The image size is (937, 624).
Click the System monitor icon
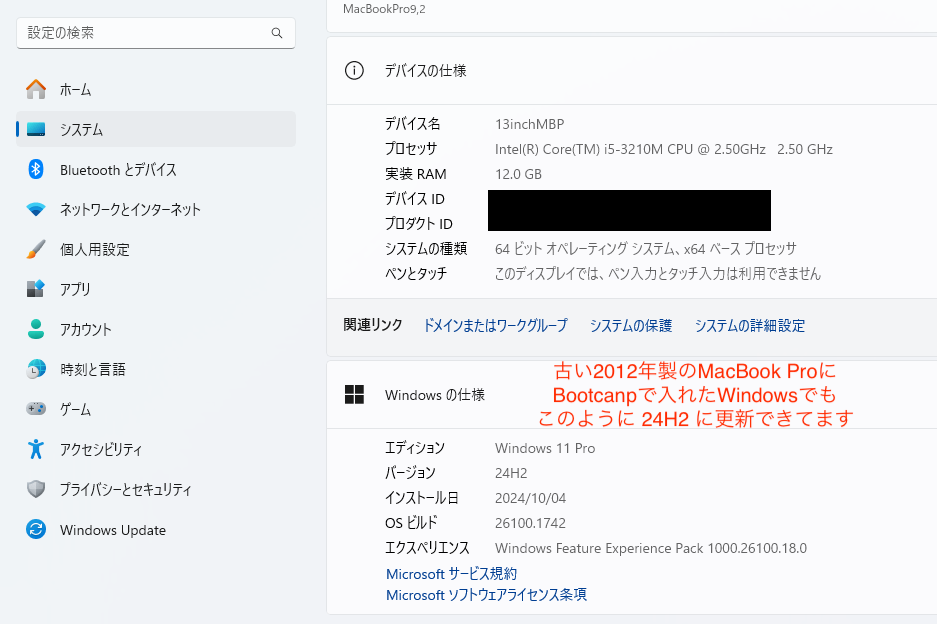pos(36,129)
